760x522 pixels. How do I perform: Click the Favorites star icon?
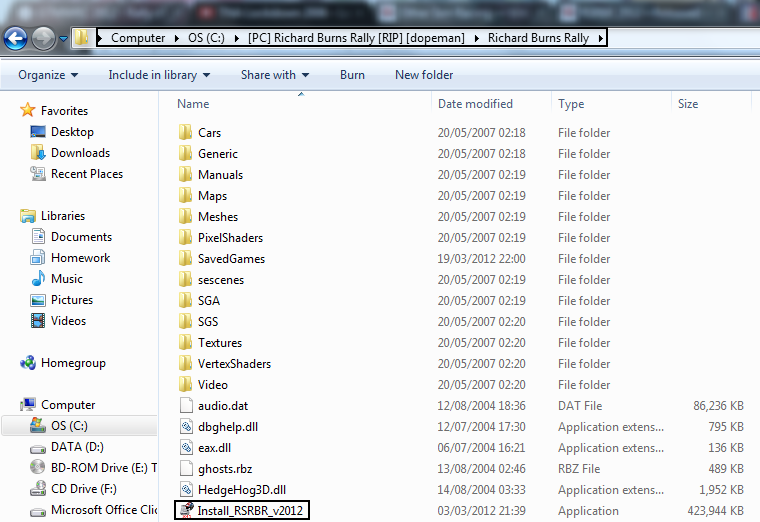(x=28, y=110)
